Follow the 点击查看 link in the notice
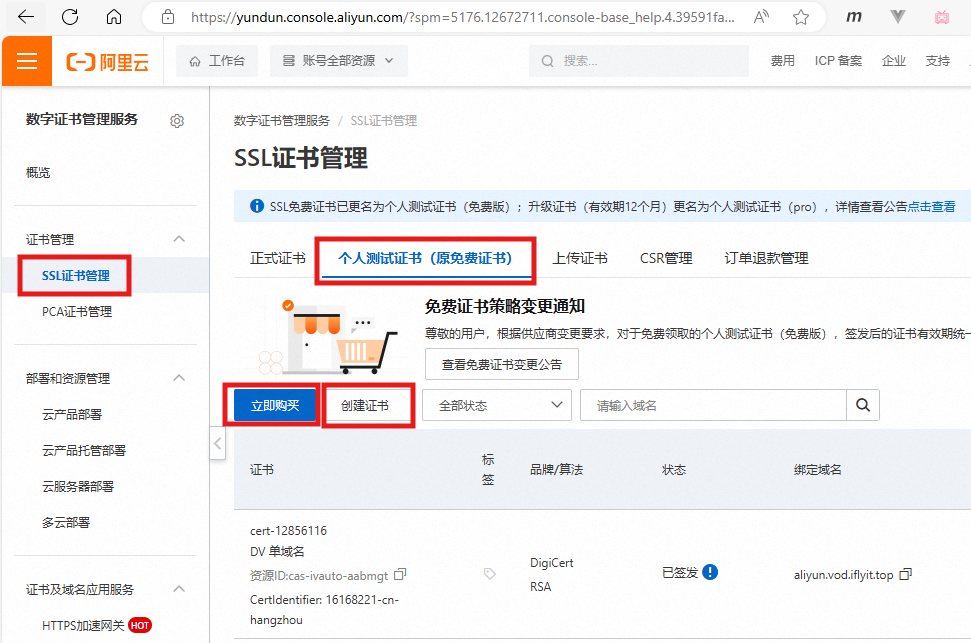 pos(931,206)
